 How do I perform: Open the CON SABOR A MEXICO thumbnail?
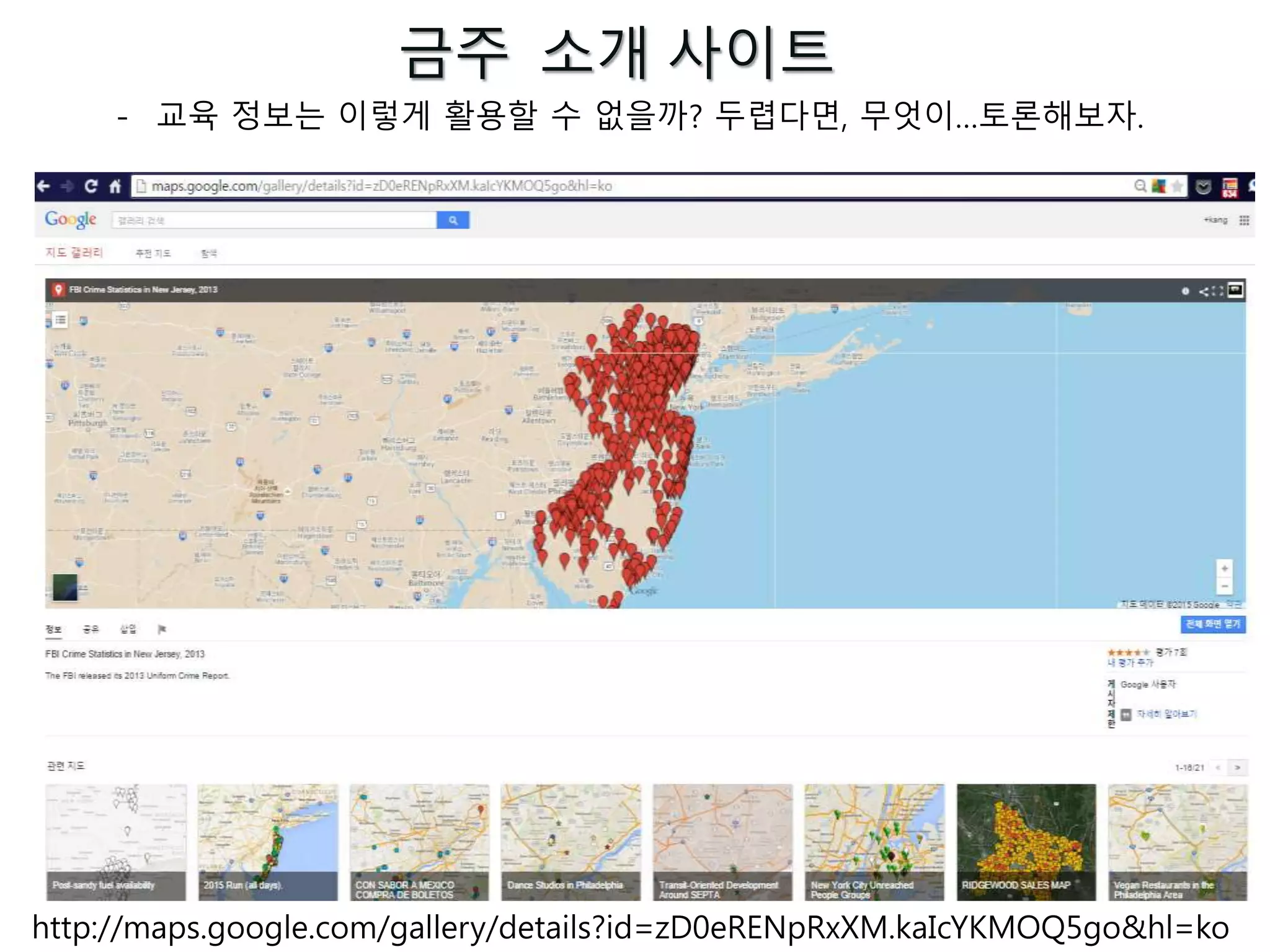pyautogui.click(x=419, y=842)
